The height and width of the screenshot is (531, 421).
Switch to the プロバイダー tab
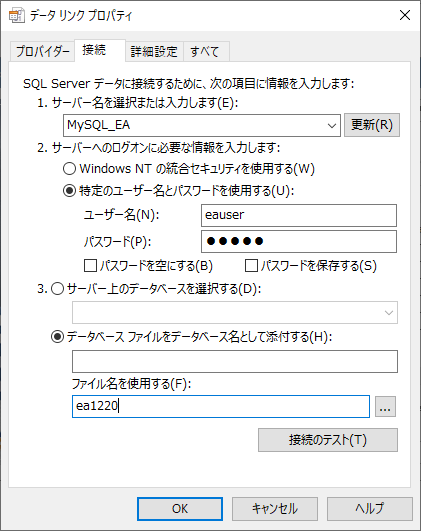point(42,52)
